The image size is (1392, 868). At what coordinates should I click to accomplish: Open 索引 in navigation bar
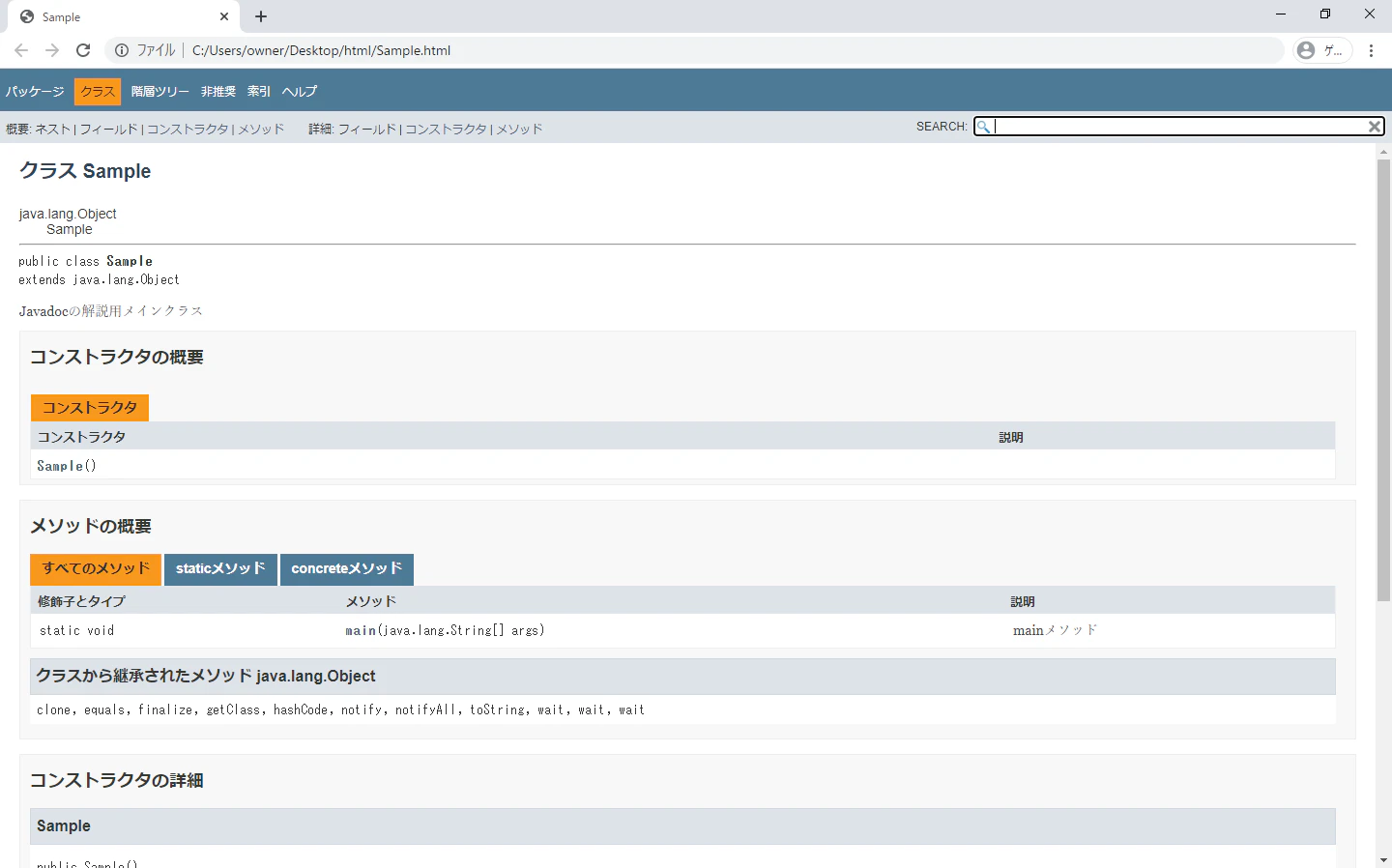[259, 92]
